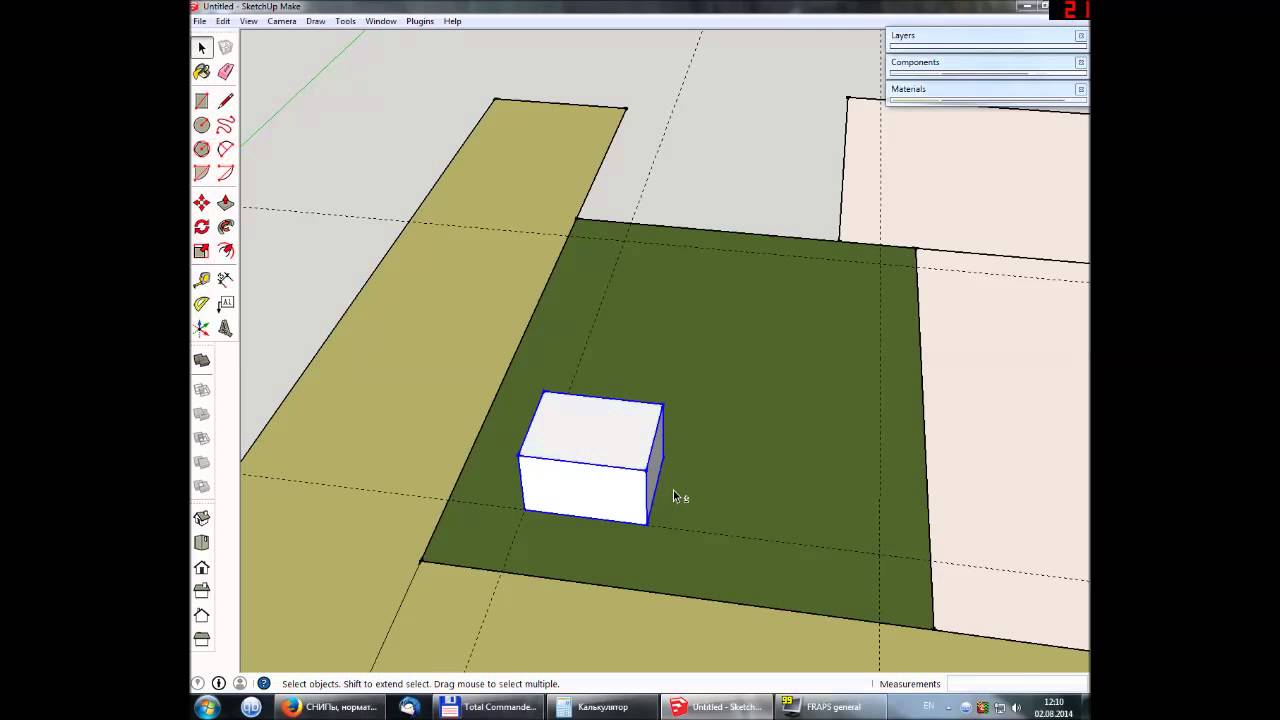This screenshot has height=720, width=1280.
Task: Select the pink Eraser tool
Action: coord(226,72)
